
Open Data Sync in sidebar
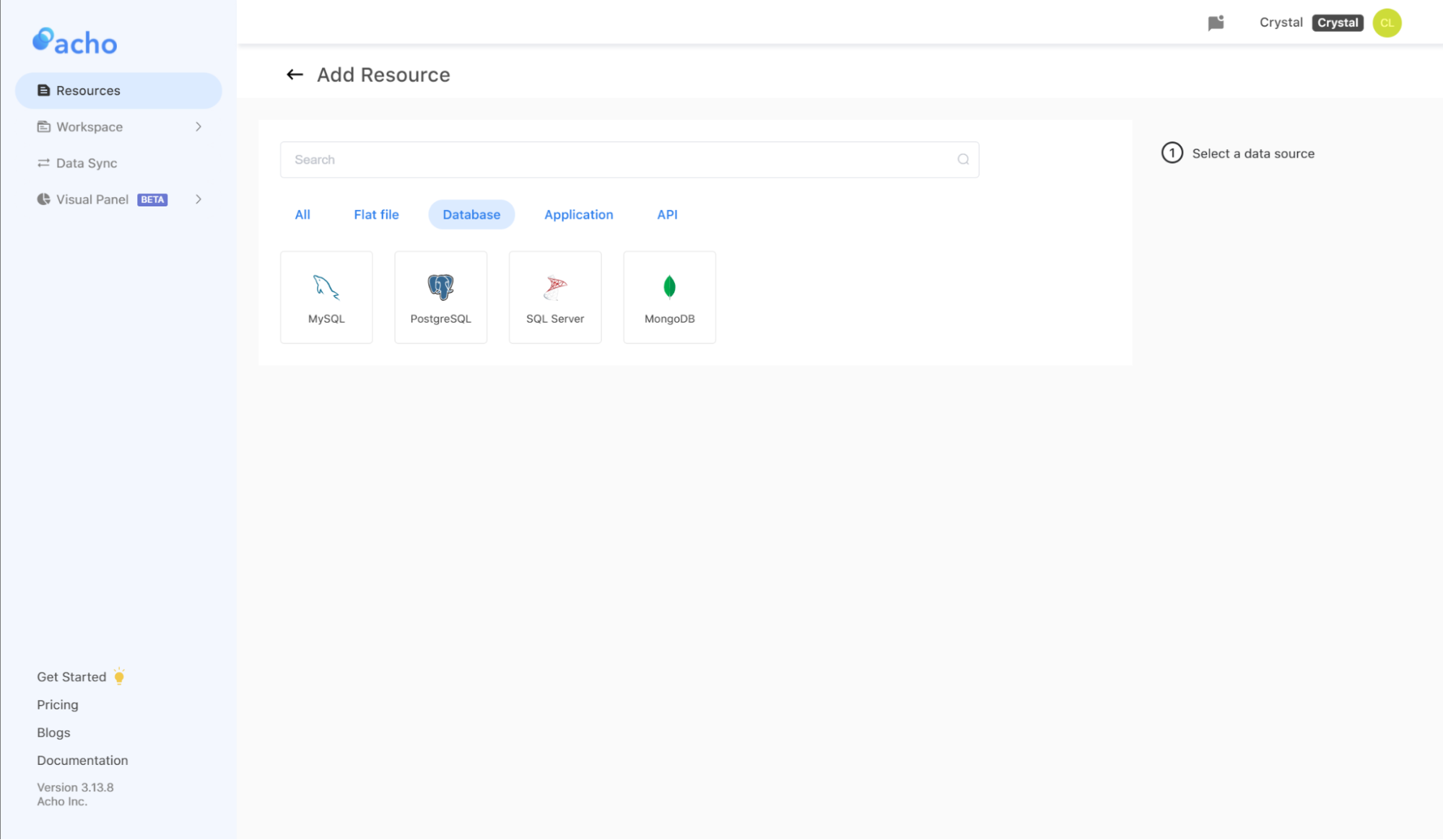(87, 163)
